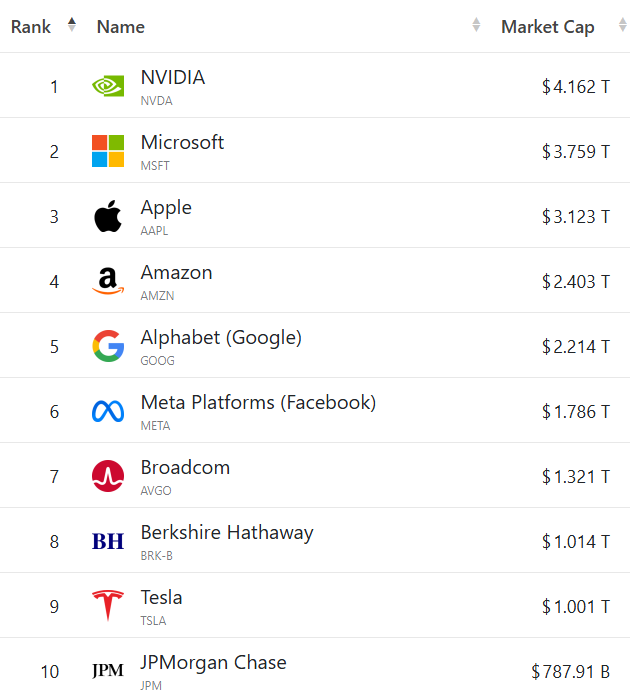Click Tesla's $1.001 T market cap

coord(575,606)
